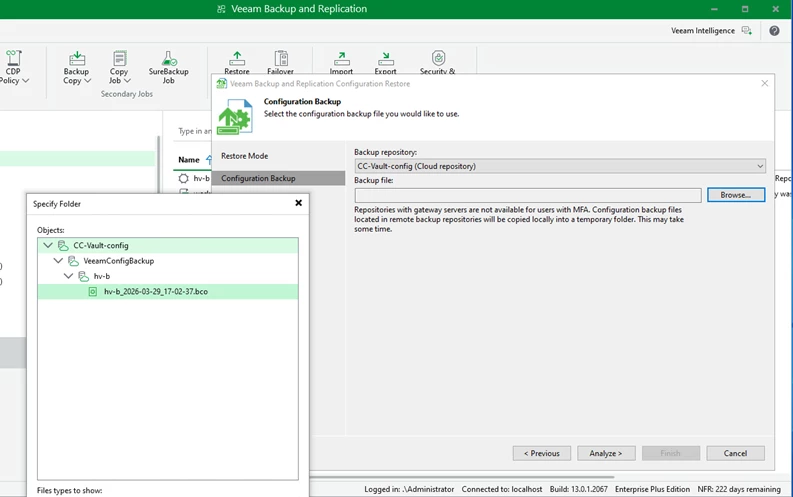Collapse the CC-Vault-config tree node
Viewport: 793px width, 497px height.
pos(48,245)
